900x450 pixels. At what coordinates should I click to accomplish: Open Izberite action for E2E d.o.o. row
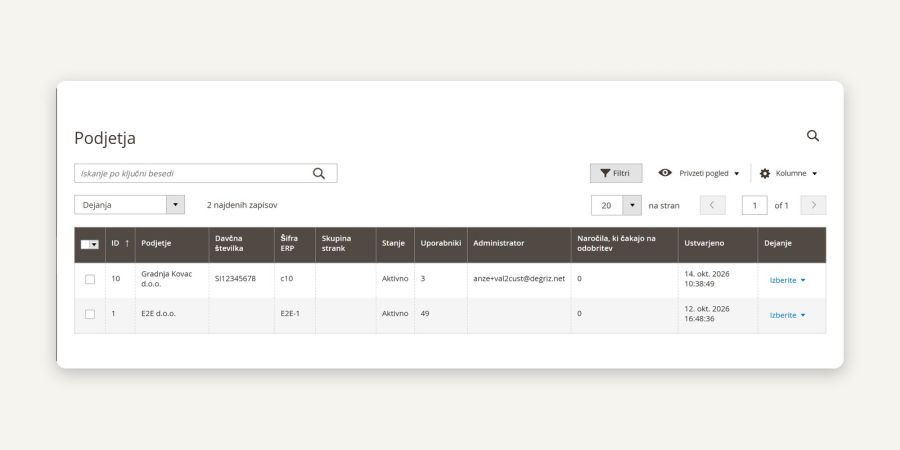(x=788, y=315)
